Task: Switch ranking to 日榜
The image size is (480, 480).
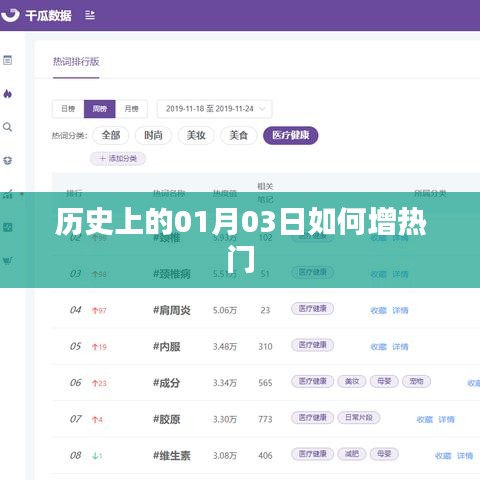Action: tap(68, 109)
